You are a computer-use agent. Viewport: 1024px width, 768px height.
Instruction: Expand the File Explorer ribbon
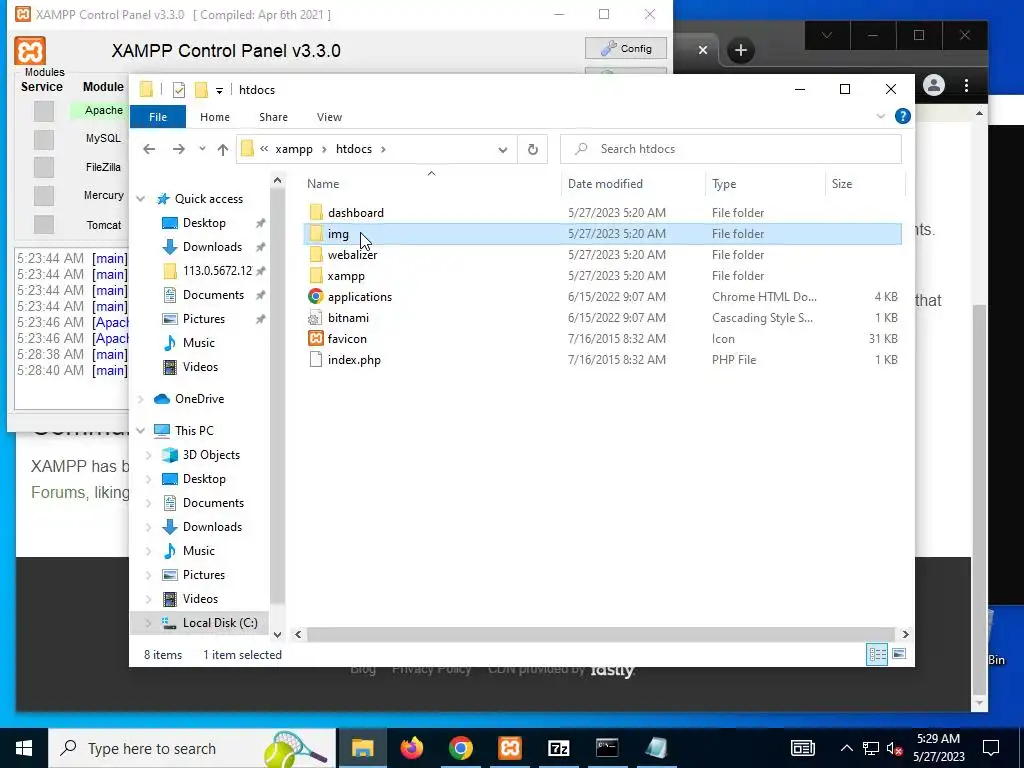(880, 116)
